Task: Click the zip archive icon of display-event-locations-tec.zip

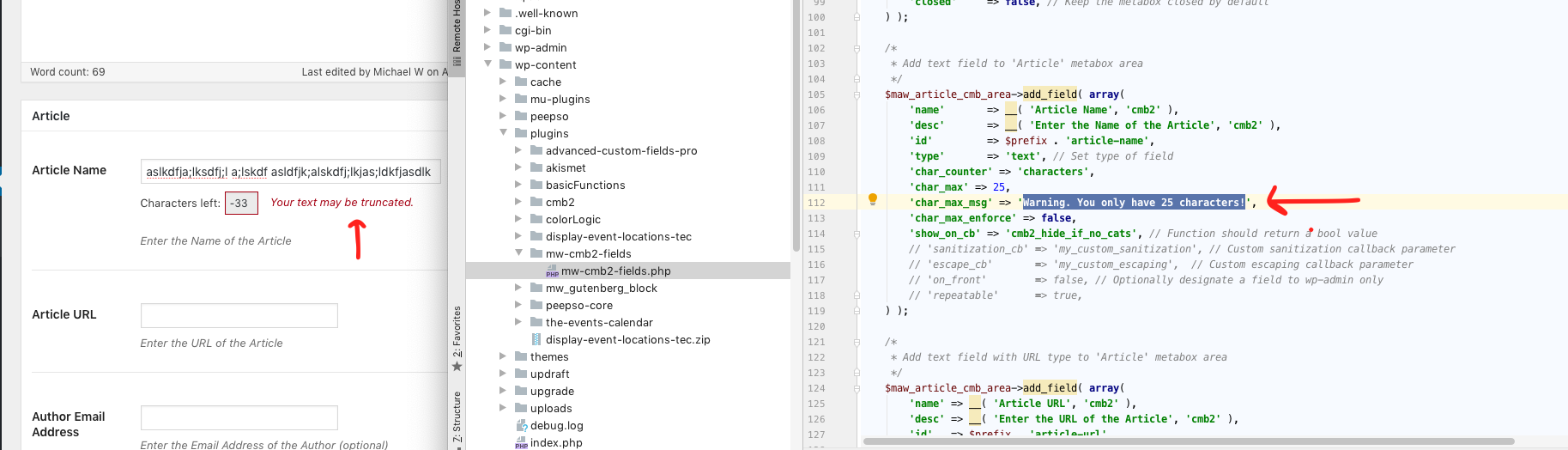Action: point(536,339)
